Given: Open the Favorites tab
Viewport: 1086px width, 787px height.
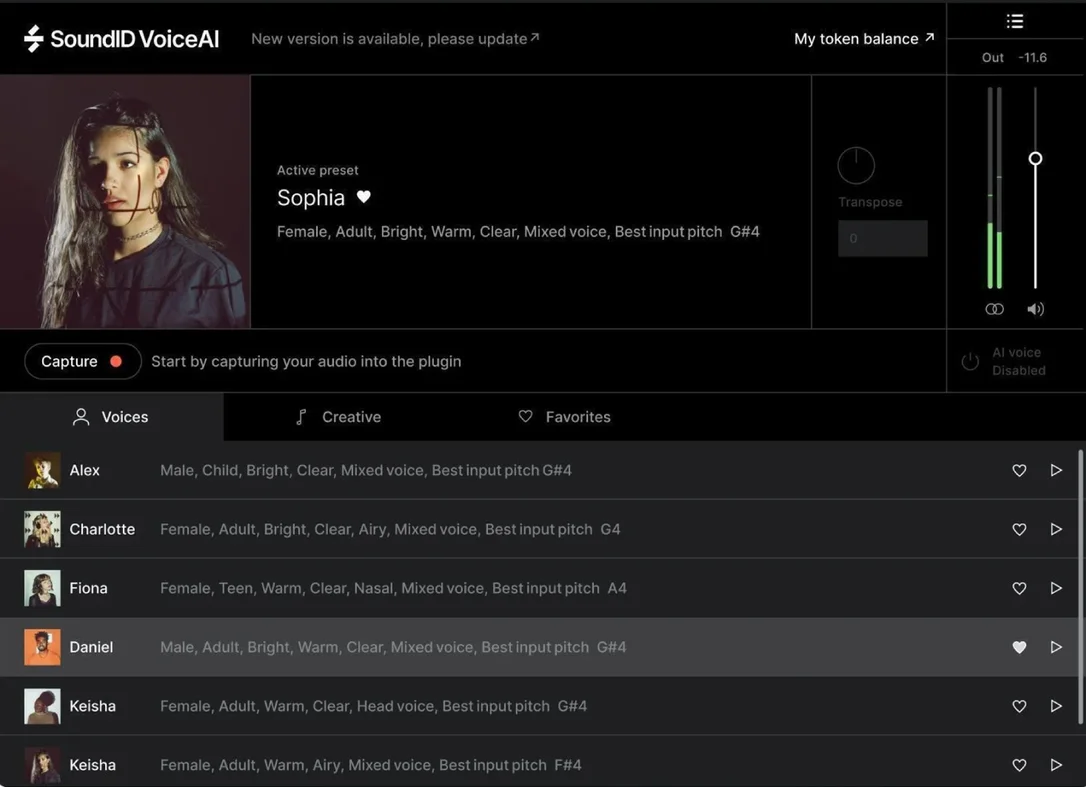Looking at the screenshot, I should [x=564, y=417].
